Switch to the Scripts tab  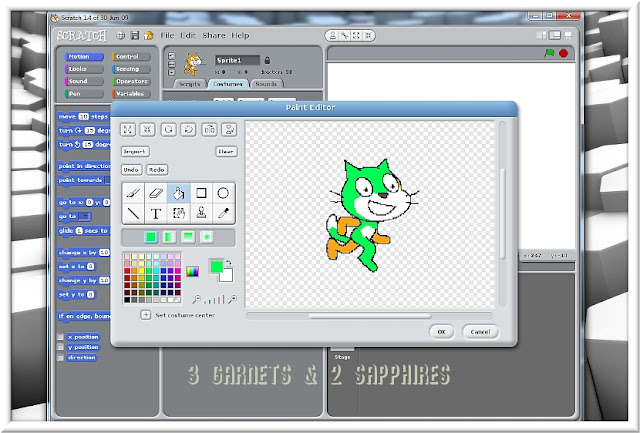[x=190, y=84]
